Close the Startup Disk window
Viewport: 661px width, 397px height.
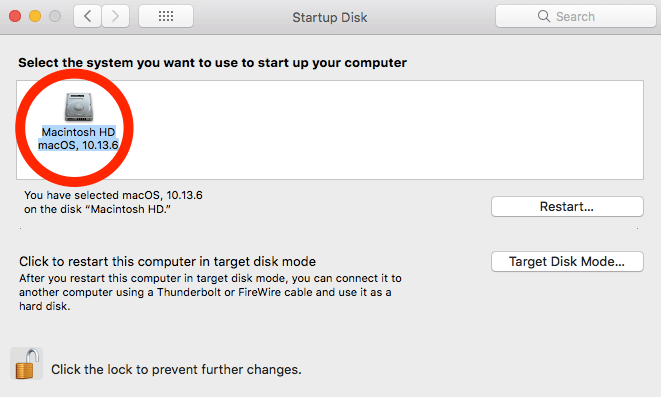15,16
